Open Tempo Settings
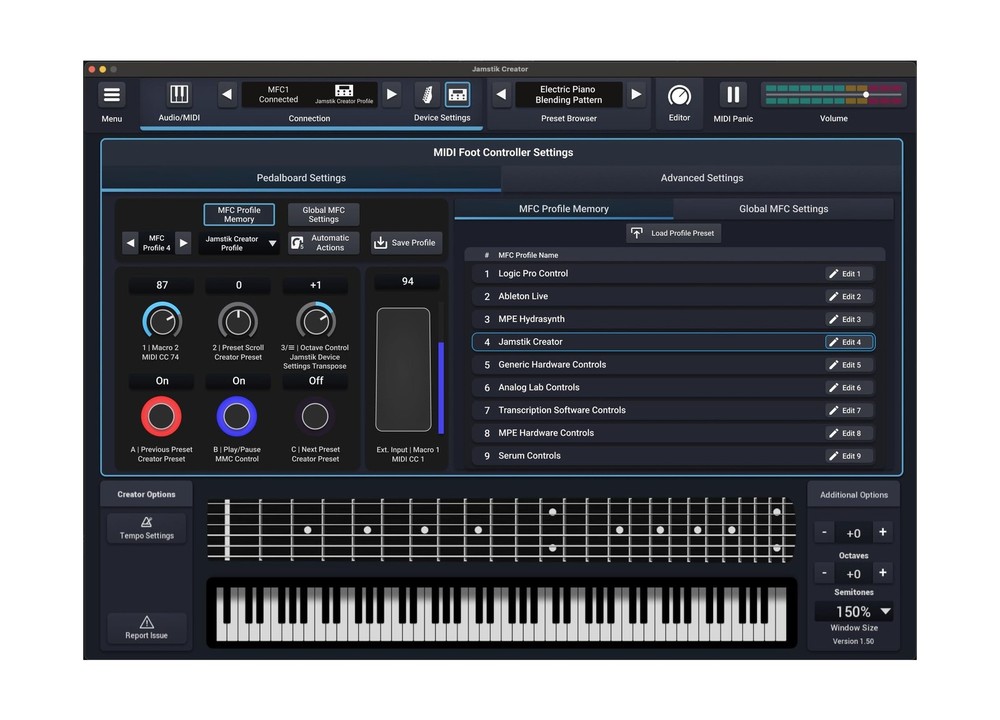 click(x=145, y=528)
